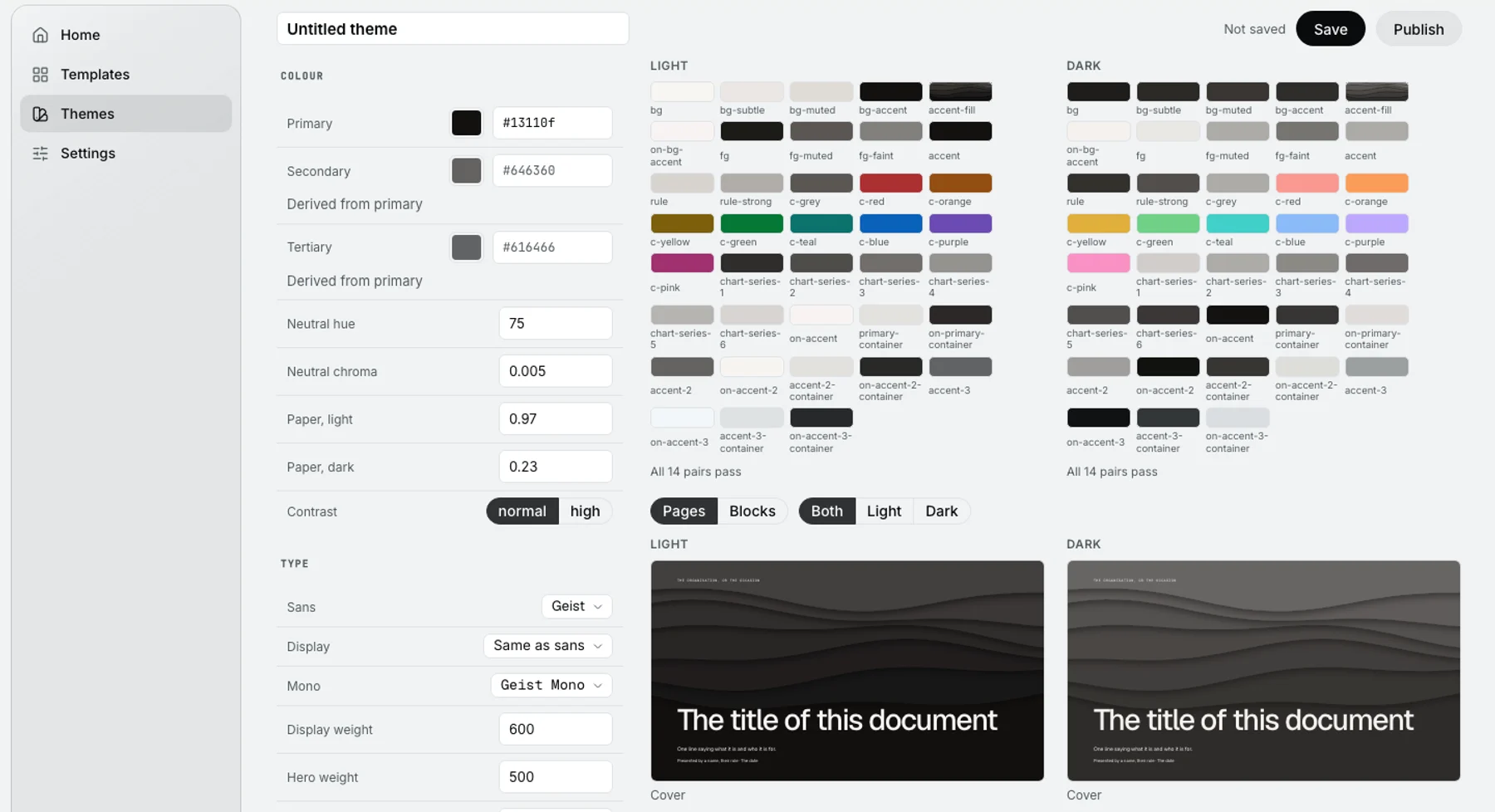The image size is (1495, 812).
Task: Edit the Hero weight field
Action: 556,777
